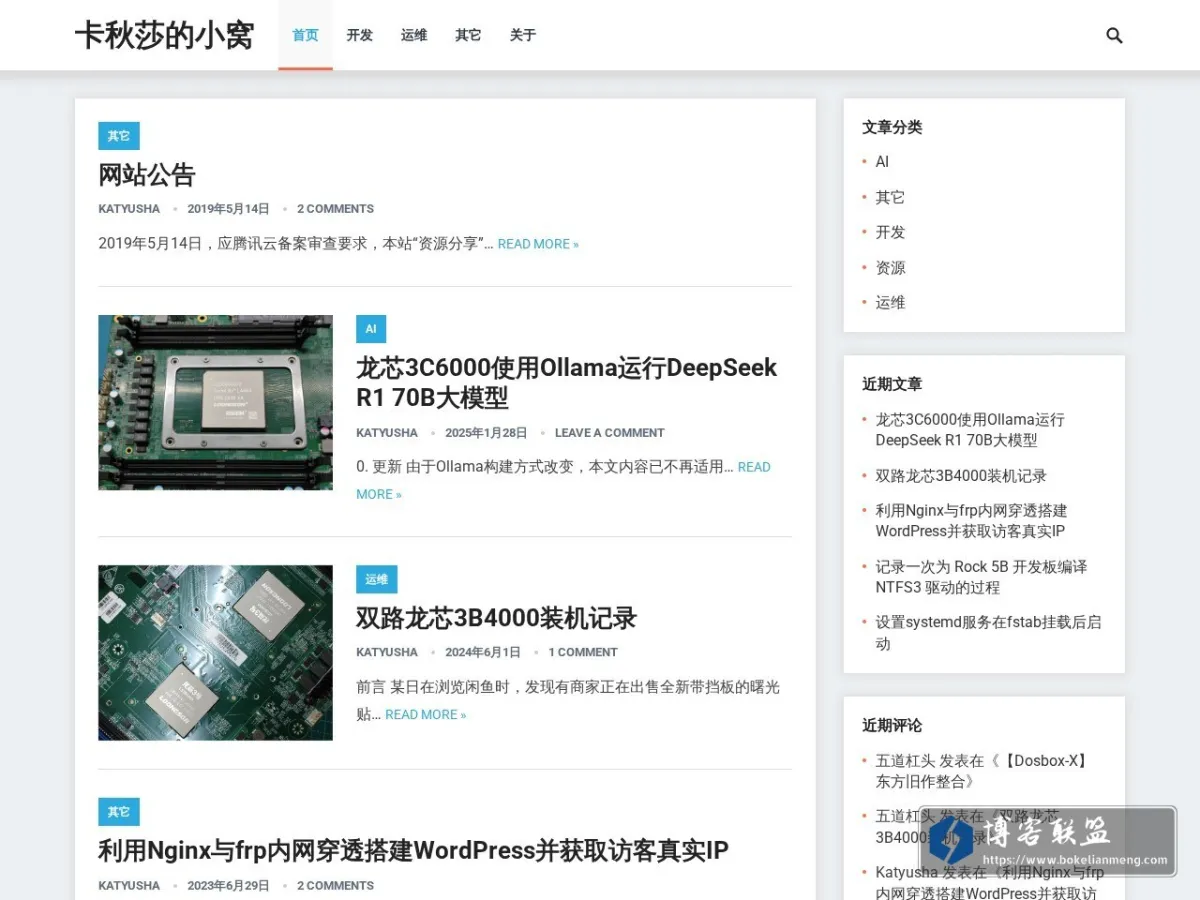Click KATYUSHA author of 网站公告
The width and height of the screenshot is (1200, 900).
tap(129, 209)
